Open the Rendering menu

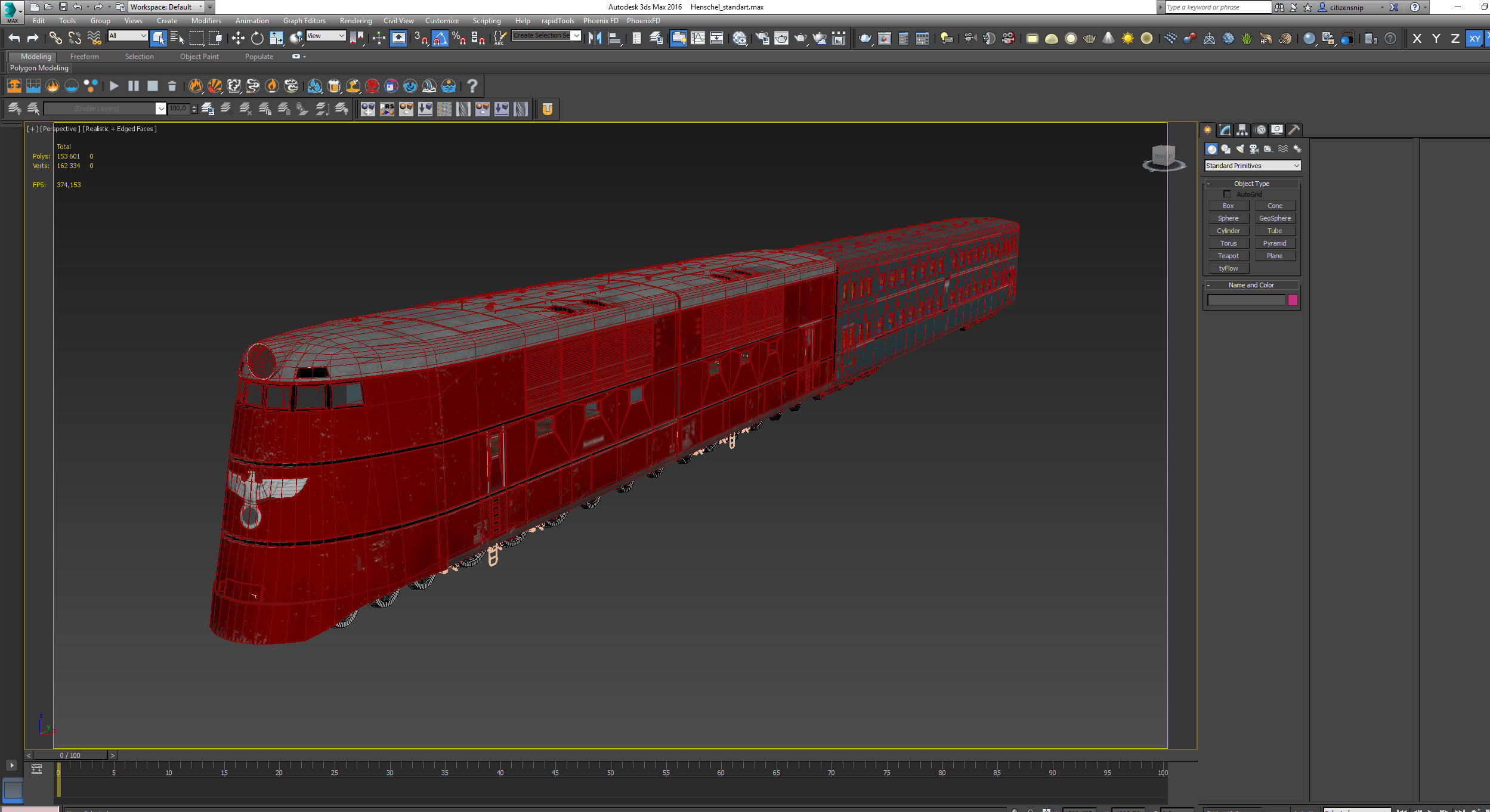[356, 21]
